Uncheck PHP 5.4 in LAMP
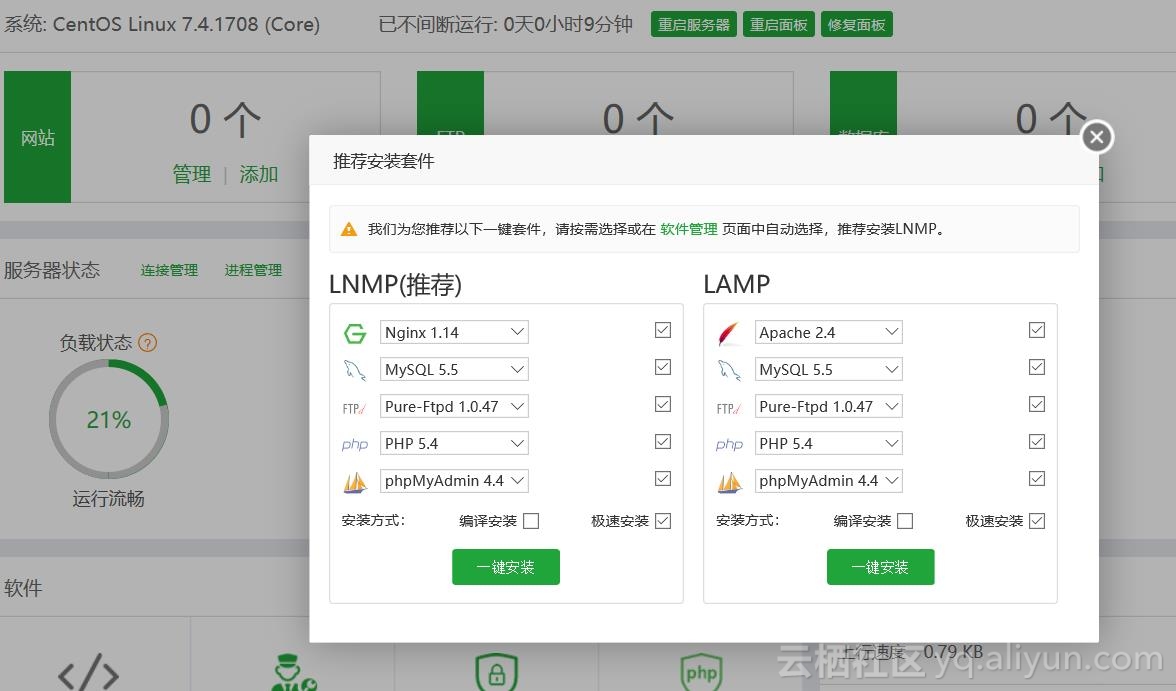The height and width of the screenshot is (691, 1176). [1037, 441]
